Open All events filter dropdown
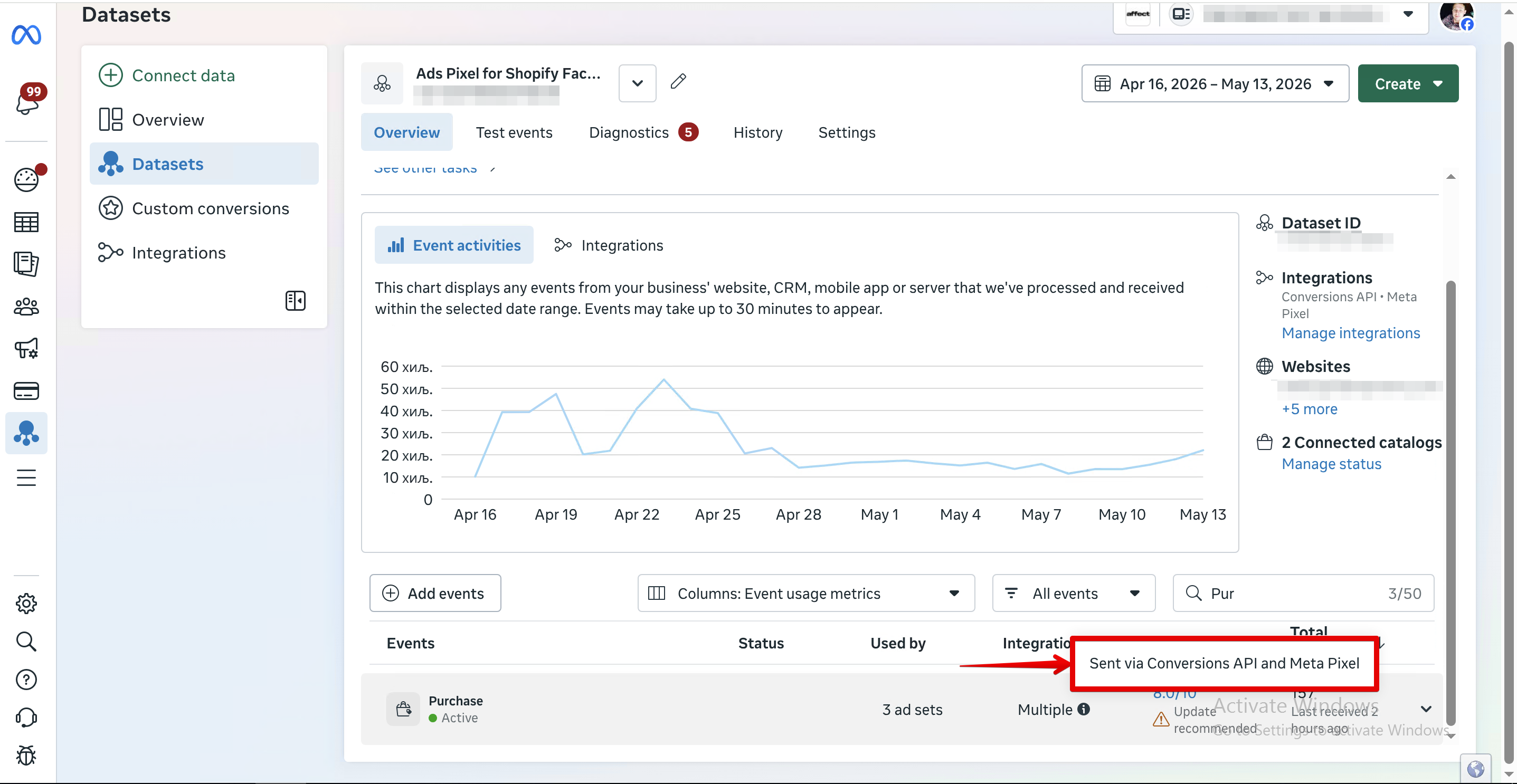Image resolution: width=1517 pixels, height=784 pixels. pos(1073,594)
